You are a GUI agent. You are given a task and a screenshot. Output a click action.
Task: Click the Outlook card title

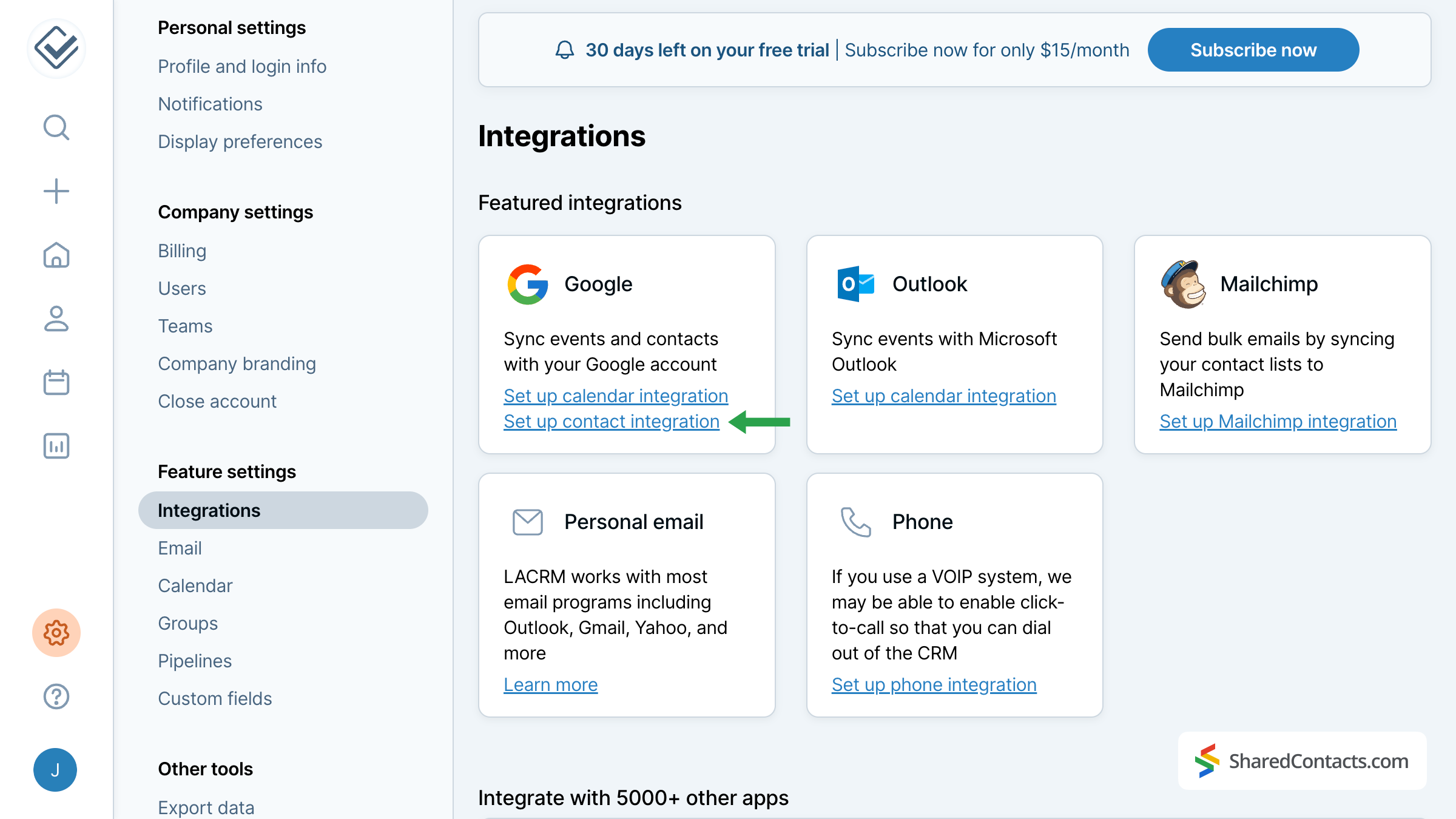click(x=929, y=284)
